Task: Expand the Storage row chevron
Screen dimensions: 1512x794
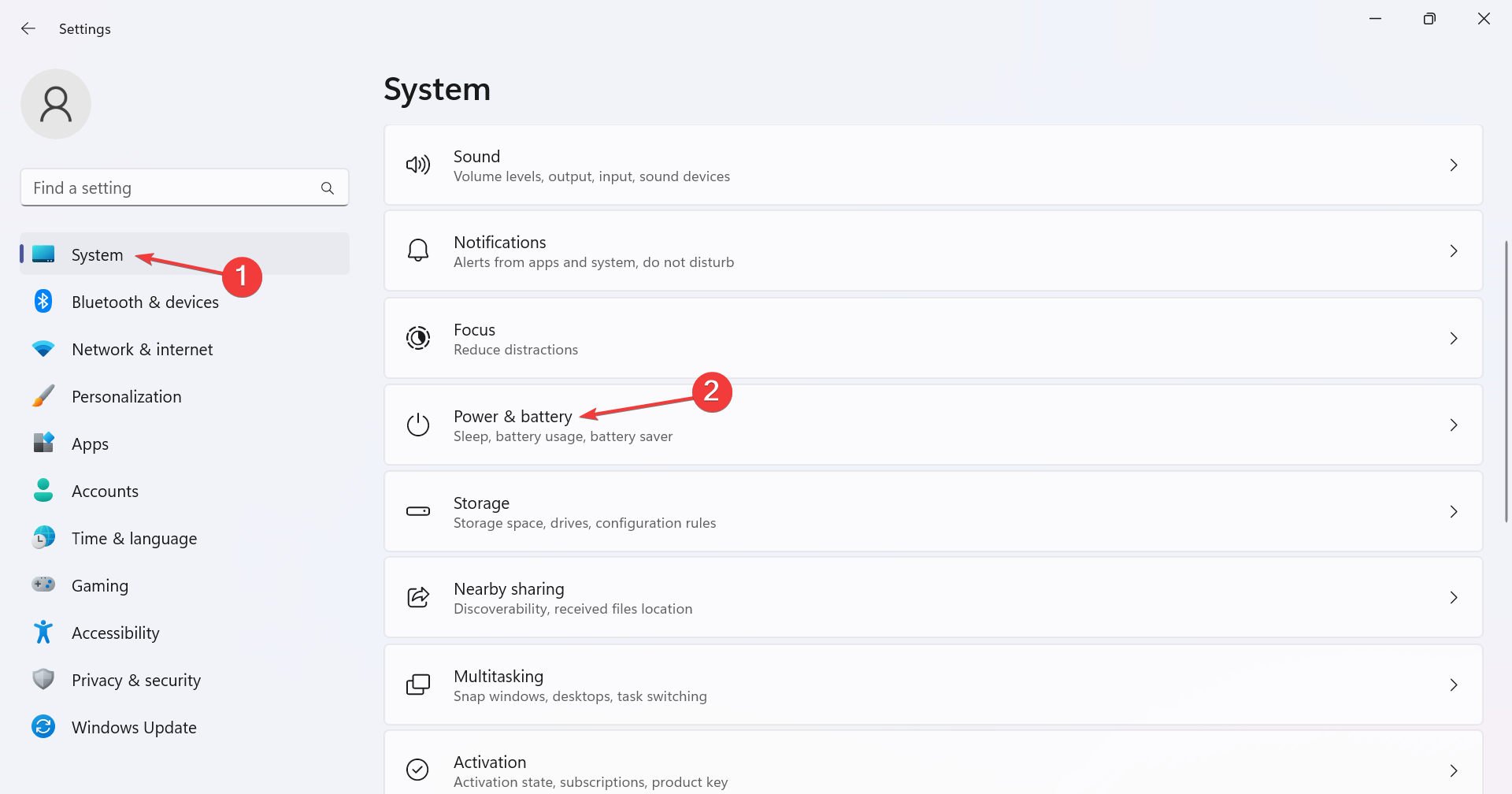Action: [x=1454, y=512]
